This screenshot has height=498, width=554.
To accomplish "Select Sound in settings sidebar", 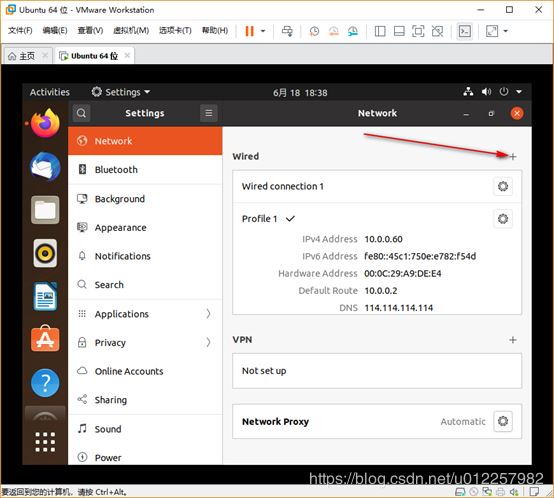I will [x=145, y=429].
